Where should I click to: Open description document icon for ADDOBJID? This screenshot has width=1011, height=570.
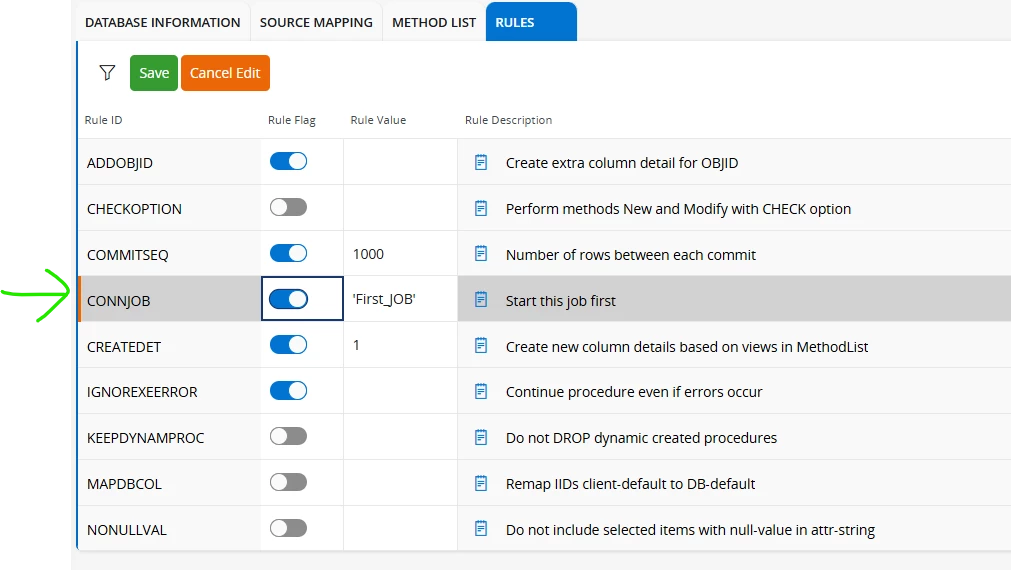[x=481, y=162]
